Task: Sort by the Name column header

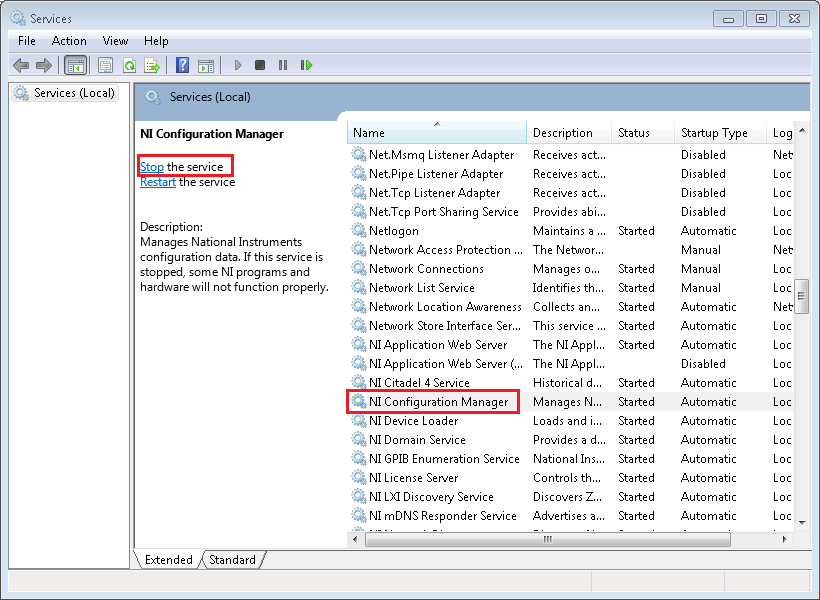Action: tap(437, 133)
